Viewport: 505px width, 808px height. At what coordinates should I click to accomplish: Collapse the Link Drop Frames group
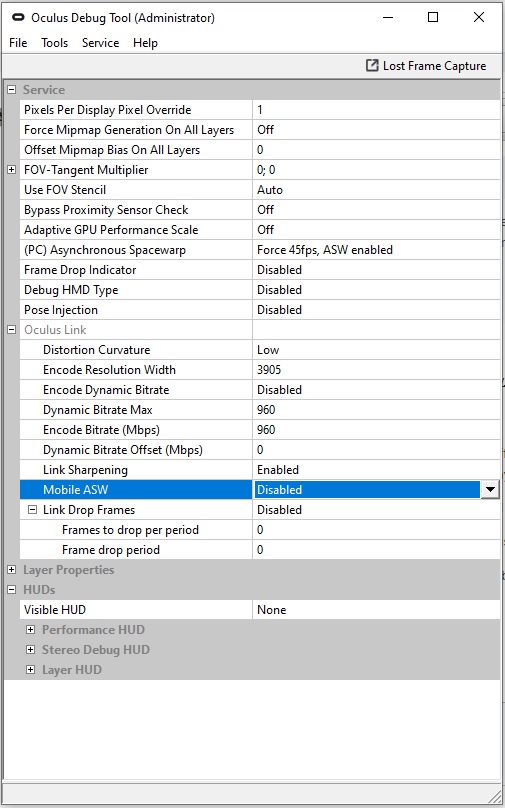[32, 510]
